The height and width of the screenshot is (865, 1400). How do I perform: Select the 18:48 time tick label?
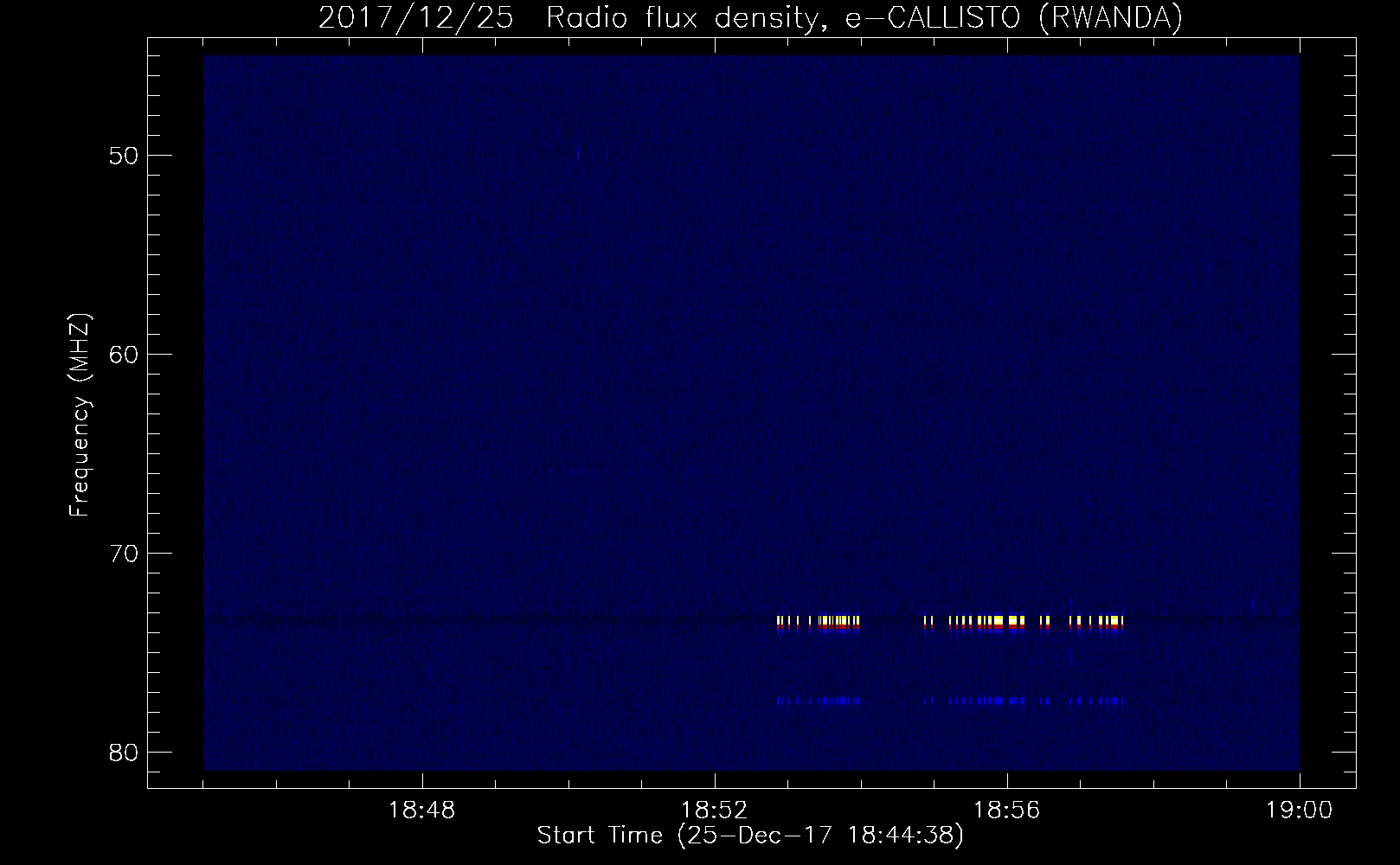coord(422,811)
